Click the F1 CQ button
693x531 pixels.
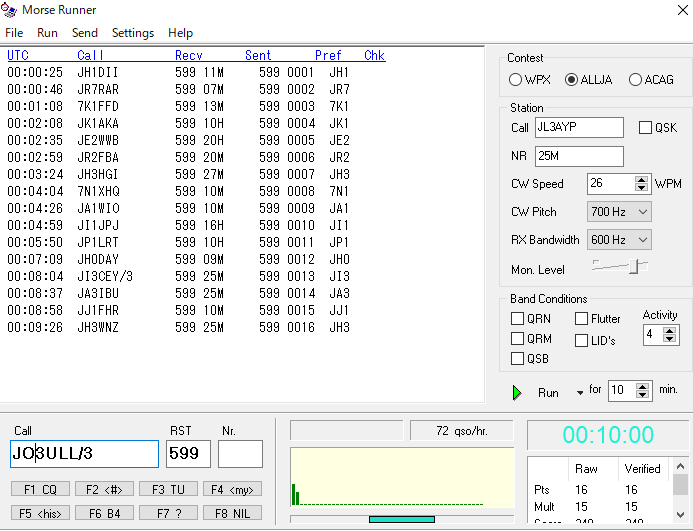[40, 489]
